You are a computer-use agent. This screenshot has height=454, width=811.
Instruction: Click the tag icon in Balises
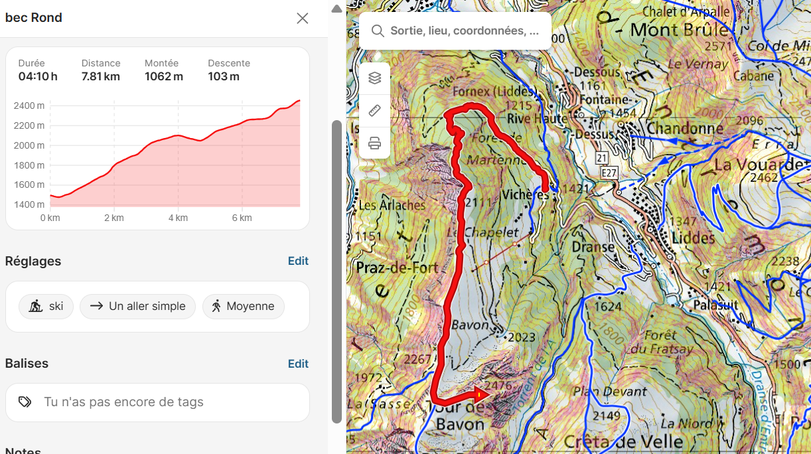pos(25,402)
